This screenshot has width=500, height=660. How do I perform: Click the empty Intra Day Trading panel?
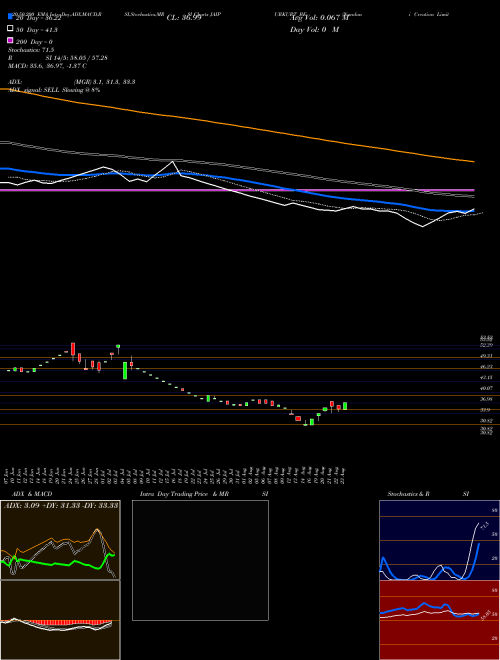pos(200,560)
